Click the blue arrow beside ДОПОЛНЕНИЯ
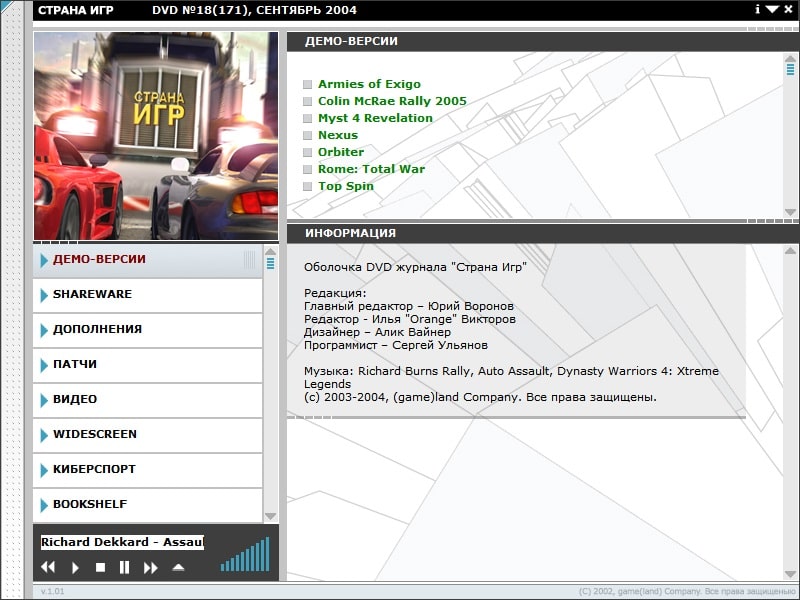Viewport: 800px width, 600px height. pyautogui.click(x=44, y=331)
